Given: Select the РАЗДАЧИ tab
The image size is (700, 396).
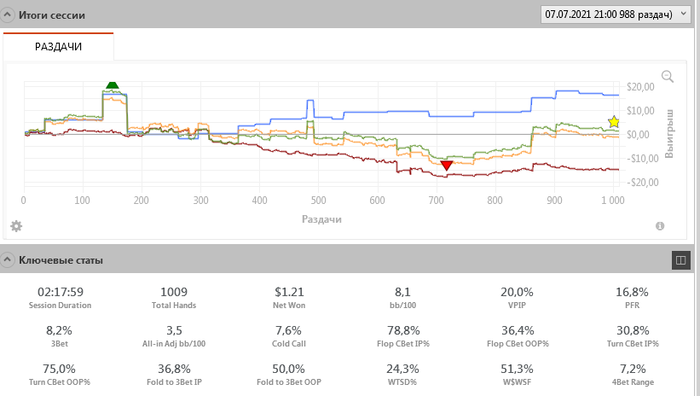Looking at the screenshot, I should click(58, 46).
